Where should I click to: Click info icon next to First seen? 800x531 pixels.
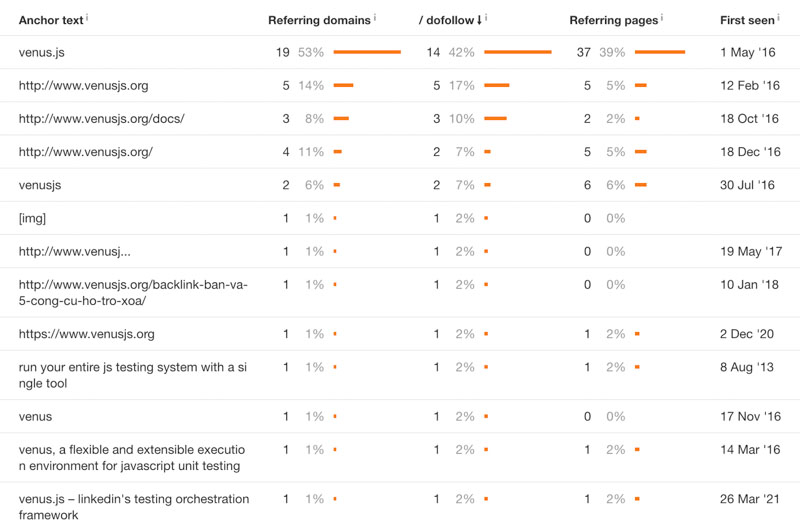coord(779,18)
